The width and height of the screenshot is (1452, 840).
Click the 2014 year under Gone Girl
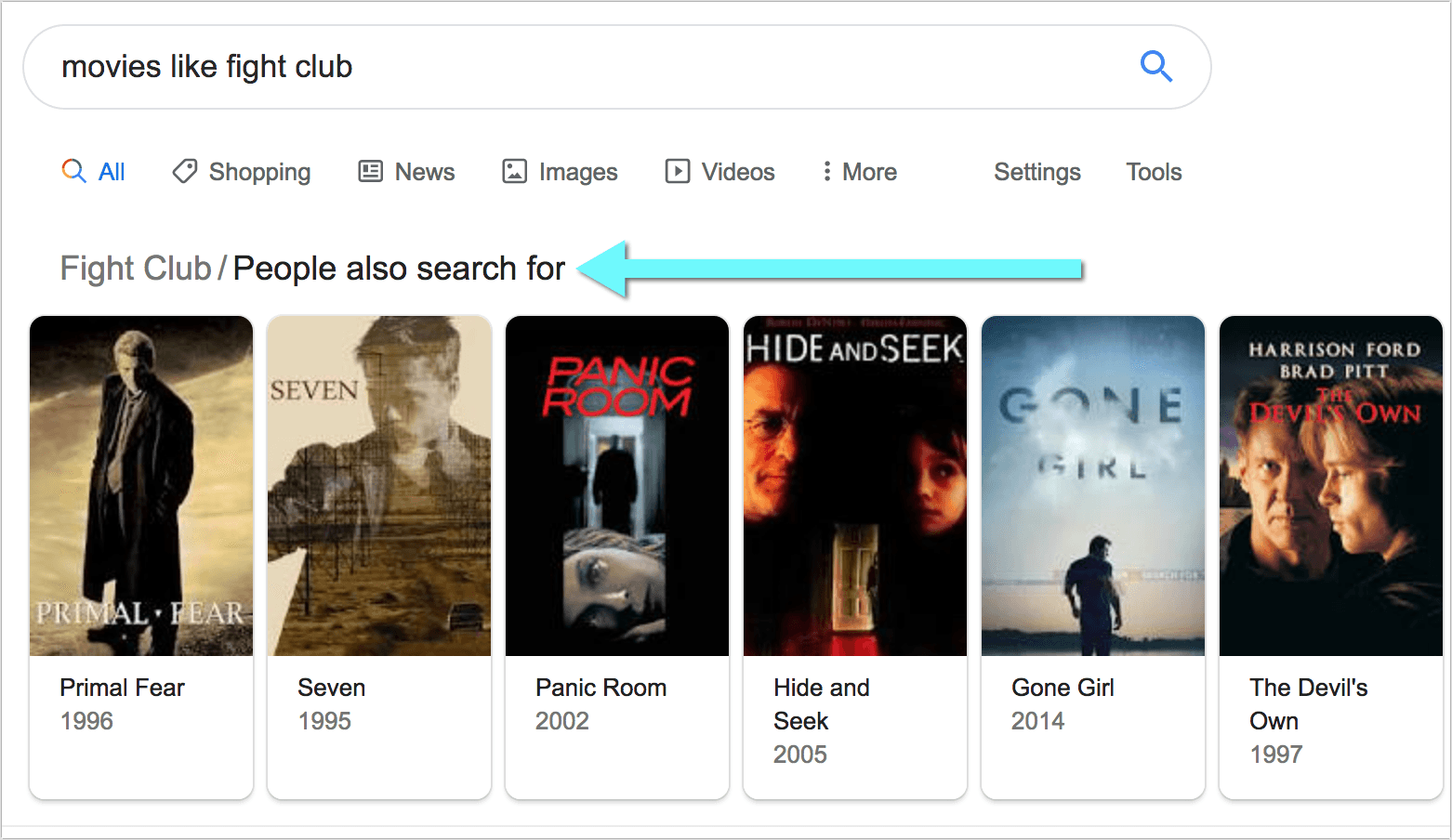point(1038,721)
